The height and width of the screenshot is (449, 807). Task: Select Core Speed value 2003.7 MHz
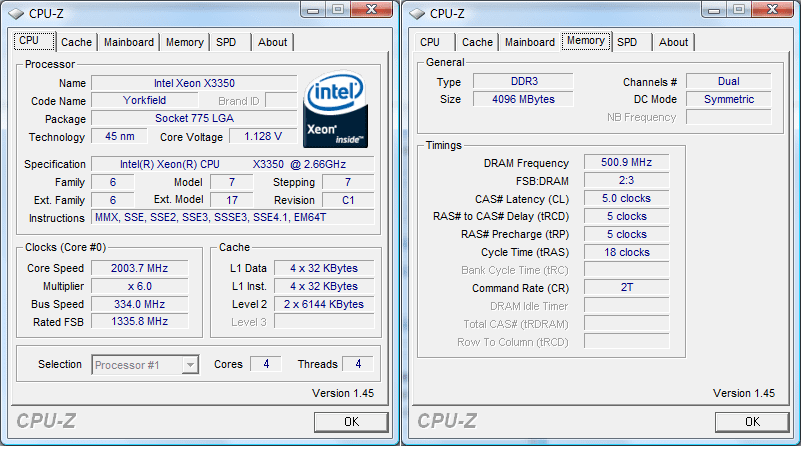coord(139,268)
